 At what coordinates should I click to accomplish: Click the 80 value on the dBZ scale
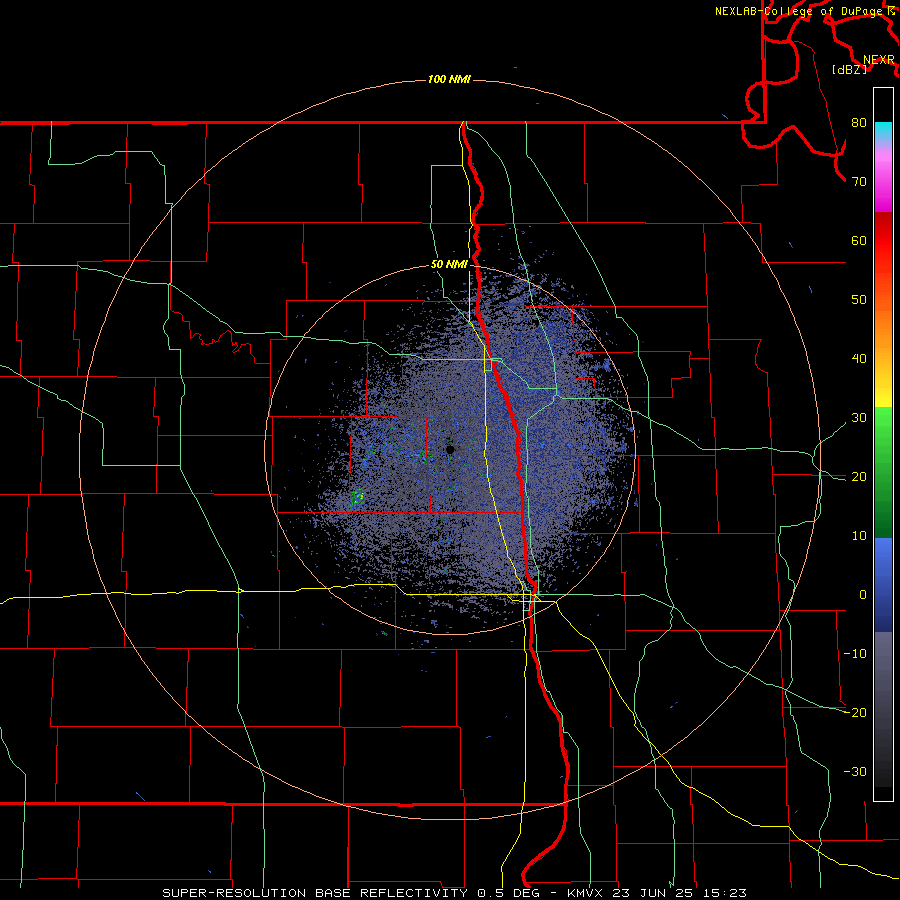tap(859, 123)
